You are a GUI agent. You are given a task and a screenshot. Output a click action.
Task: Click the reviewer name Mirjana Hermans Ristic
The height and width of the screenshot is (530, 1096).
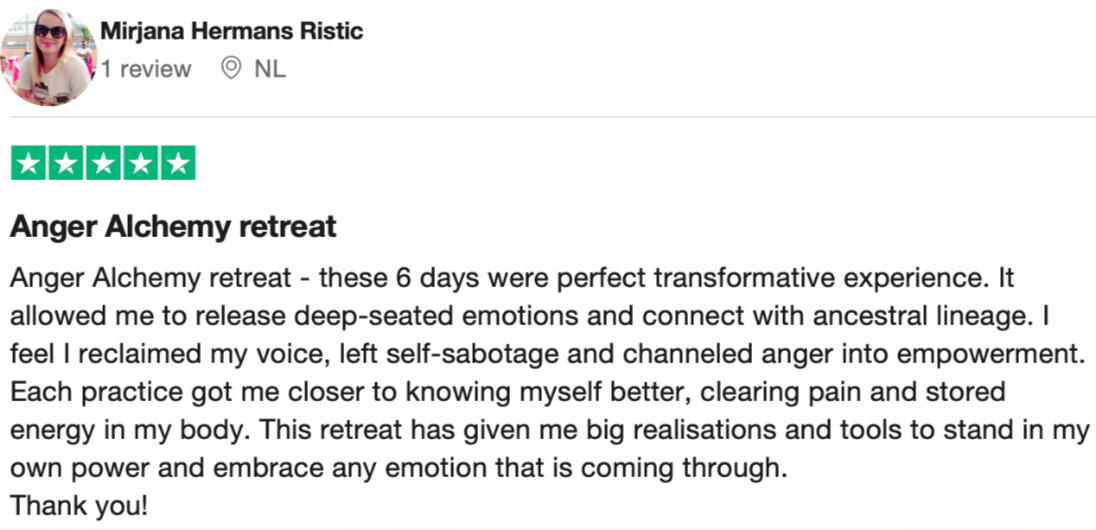(232, 31)
